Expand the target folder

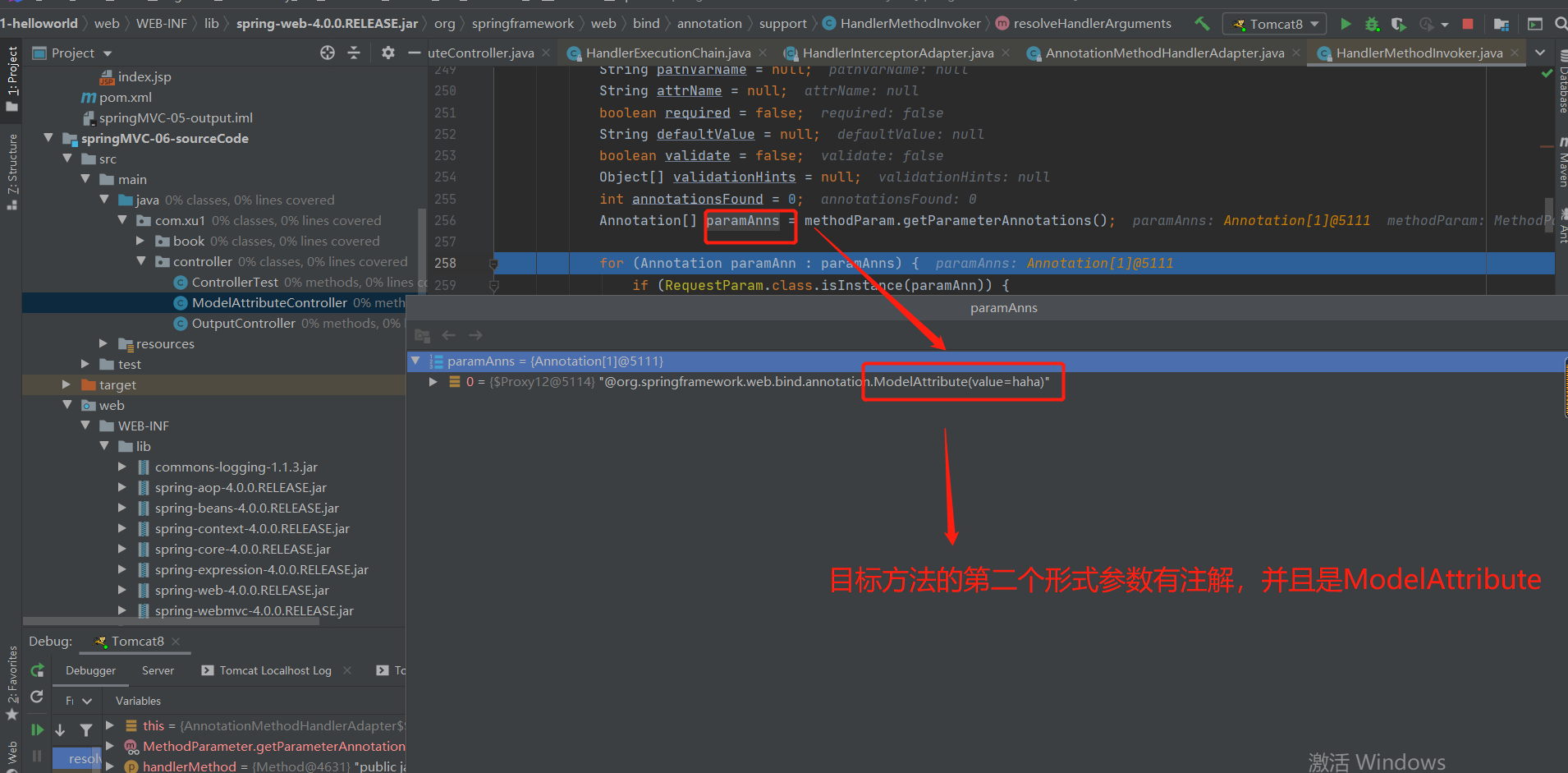point(66,384)
